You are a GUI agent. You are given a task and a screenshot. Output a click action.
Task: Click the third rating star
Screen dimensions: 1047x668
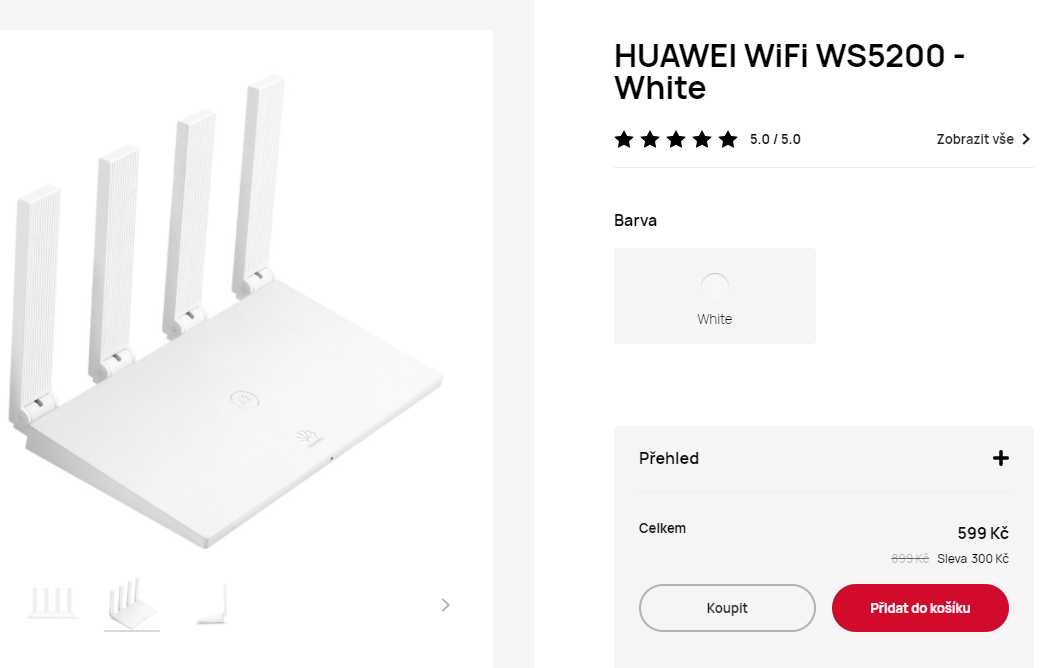676,139
